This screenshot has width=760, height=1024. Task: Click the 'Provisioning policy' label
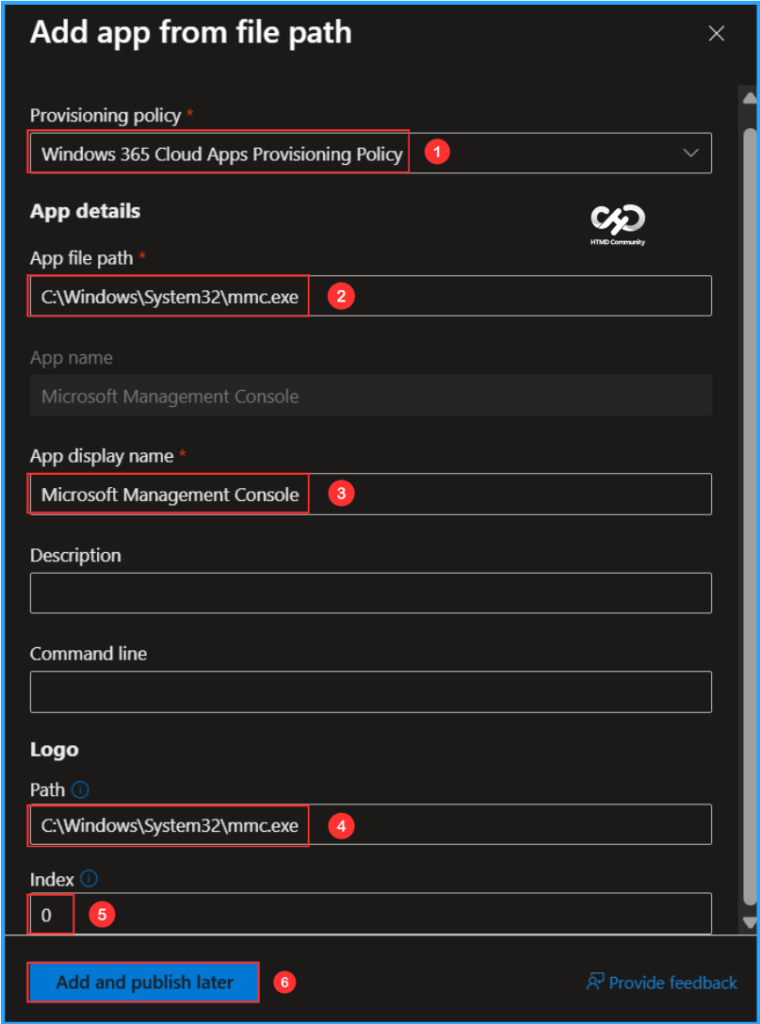pyautogui.click(x=105, y=116)
